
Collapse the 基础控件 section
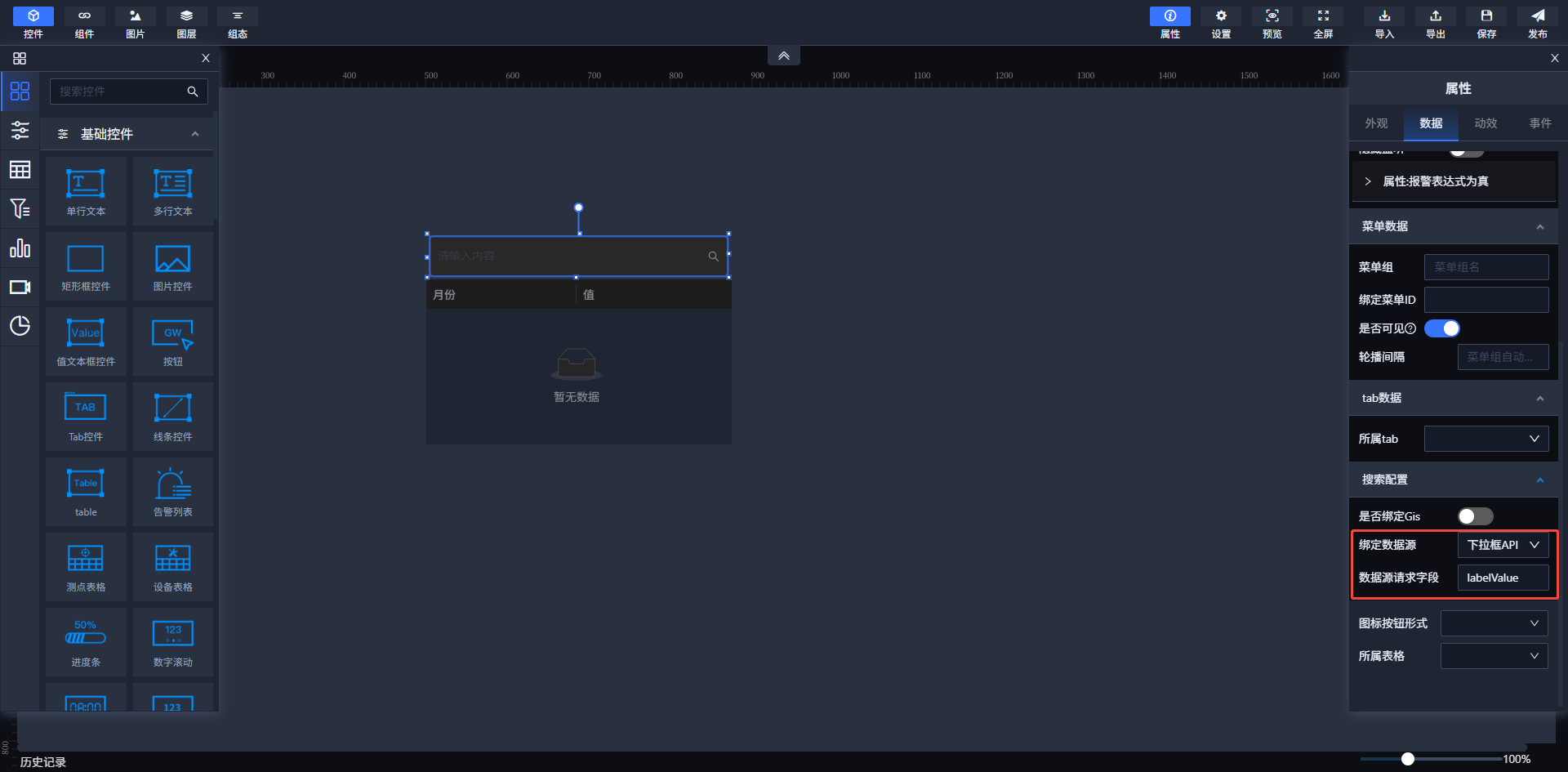(195, 134)
